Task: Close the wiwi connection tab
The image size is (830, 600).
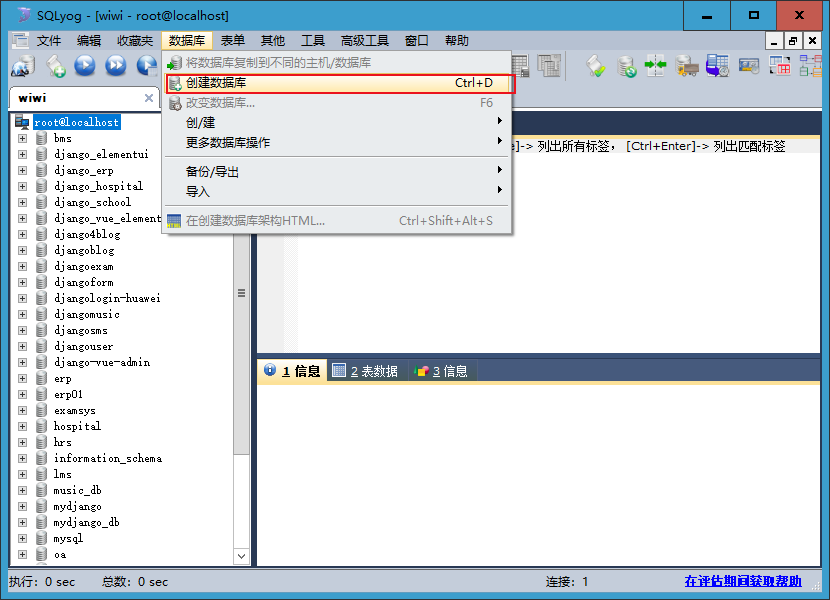Action: point(149,98)
